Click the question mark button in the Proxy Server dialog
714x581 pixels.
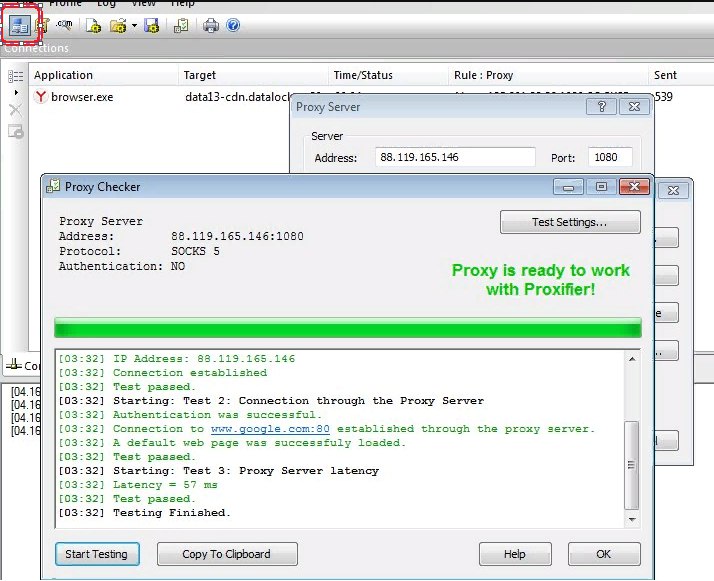pyautogui.click(x=601, y=107)
